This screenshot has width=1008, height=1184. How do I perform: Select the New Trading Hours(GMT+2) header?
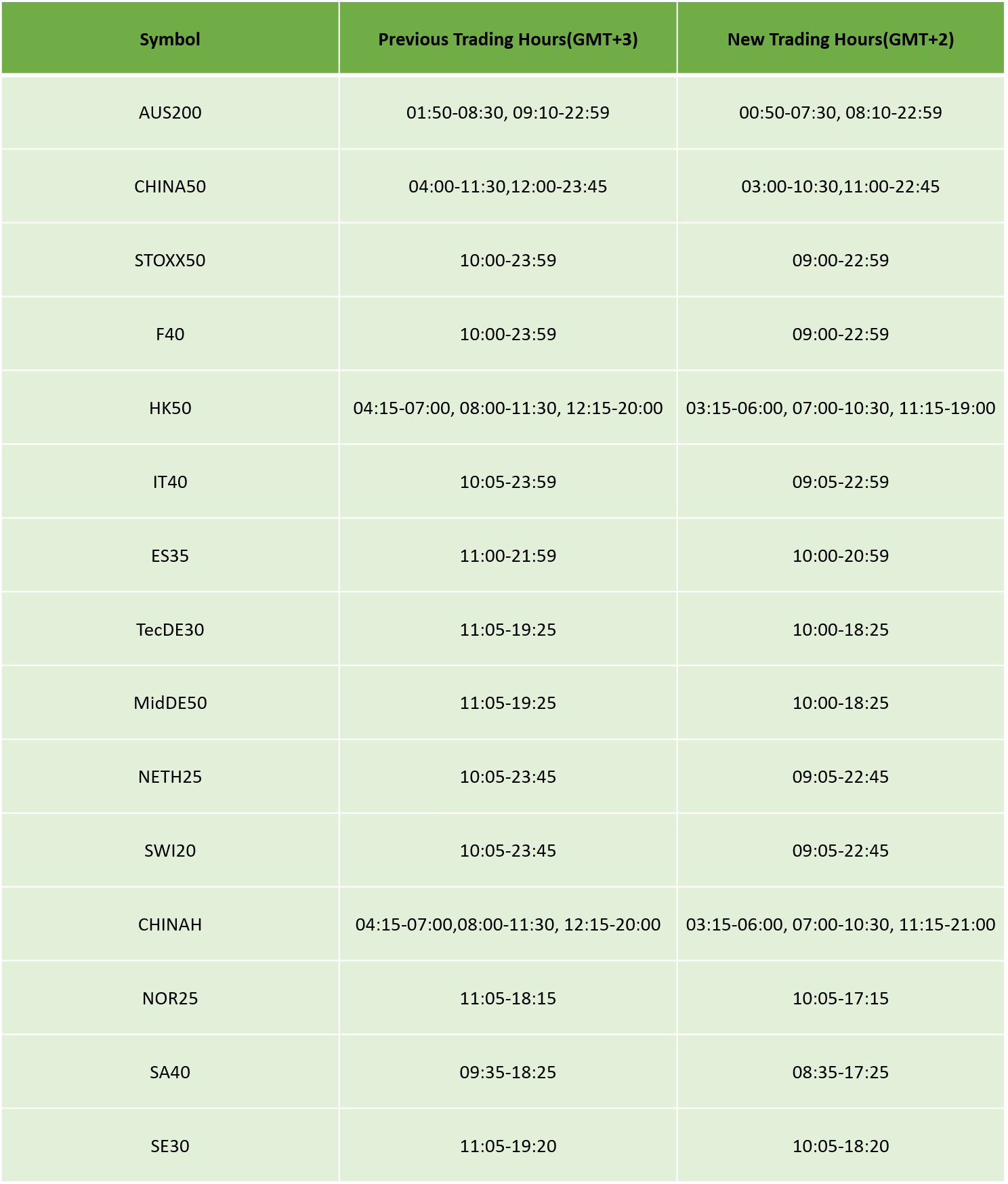click(841, 39)
